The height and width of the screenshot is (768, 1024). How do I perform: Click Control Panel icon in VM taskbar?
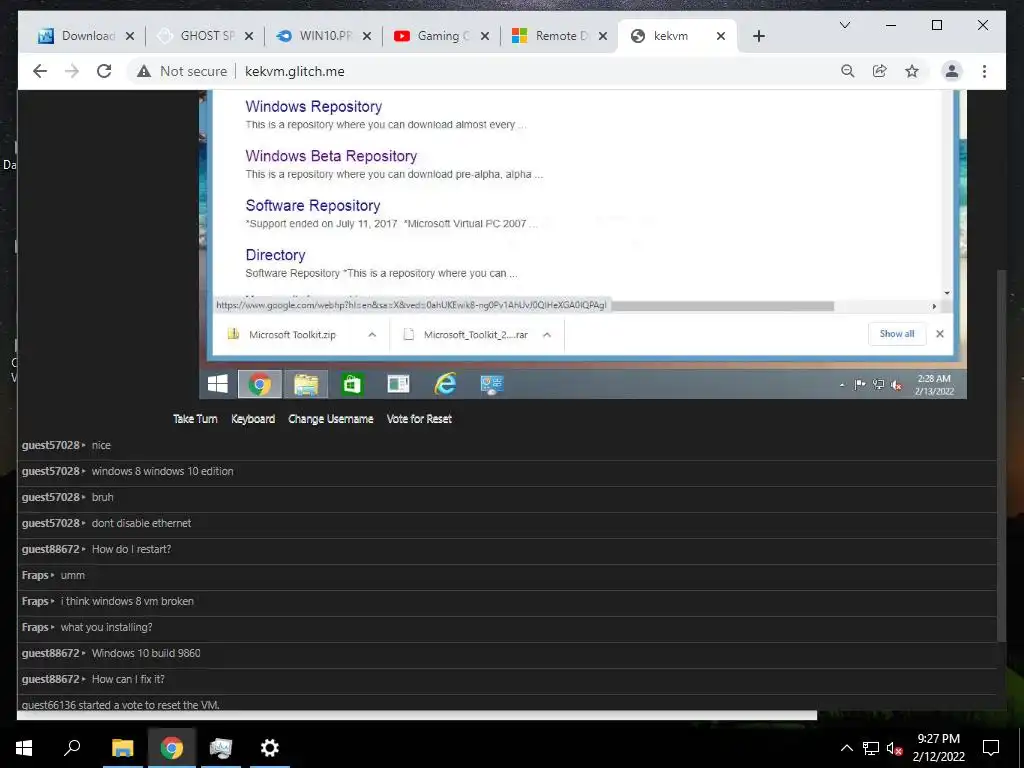tap(491, 384)
